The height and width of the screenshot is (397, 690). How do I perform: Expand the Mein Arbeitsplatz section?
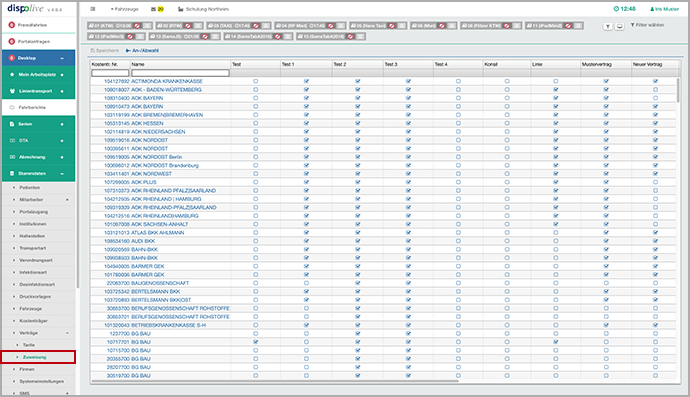pyautogui.click(x=62, y=75)
